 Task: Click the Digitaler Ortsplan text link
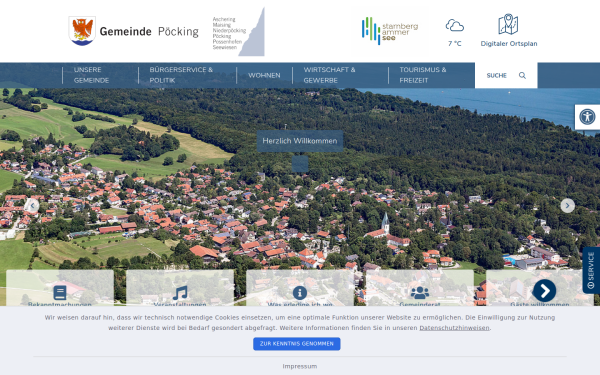point(509,44)
